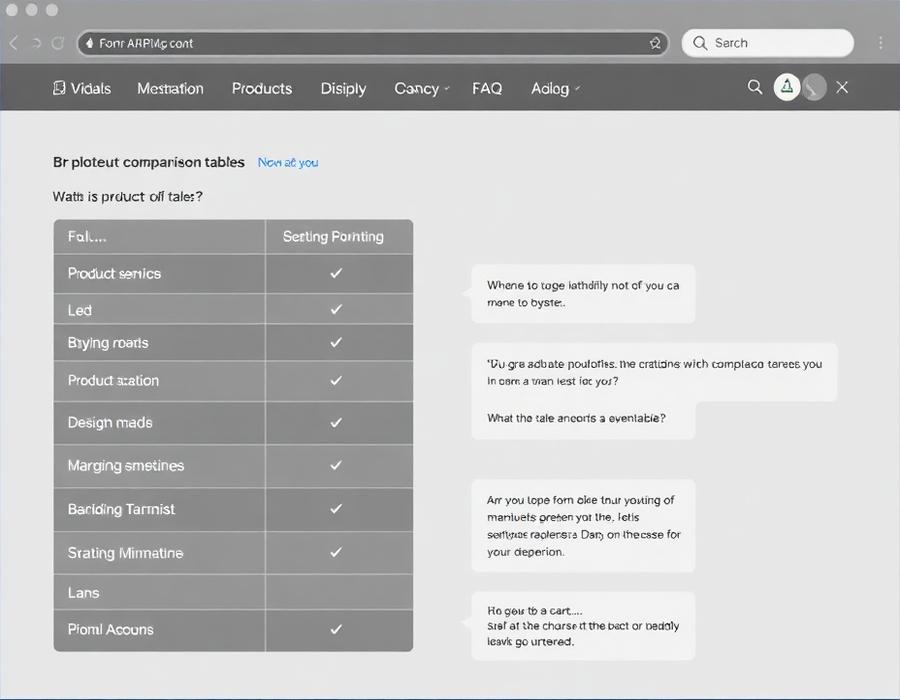900x700 pixels.
Task: Open site search from the navbar magnifier
Action: point(755,87)
